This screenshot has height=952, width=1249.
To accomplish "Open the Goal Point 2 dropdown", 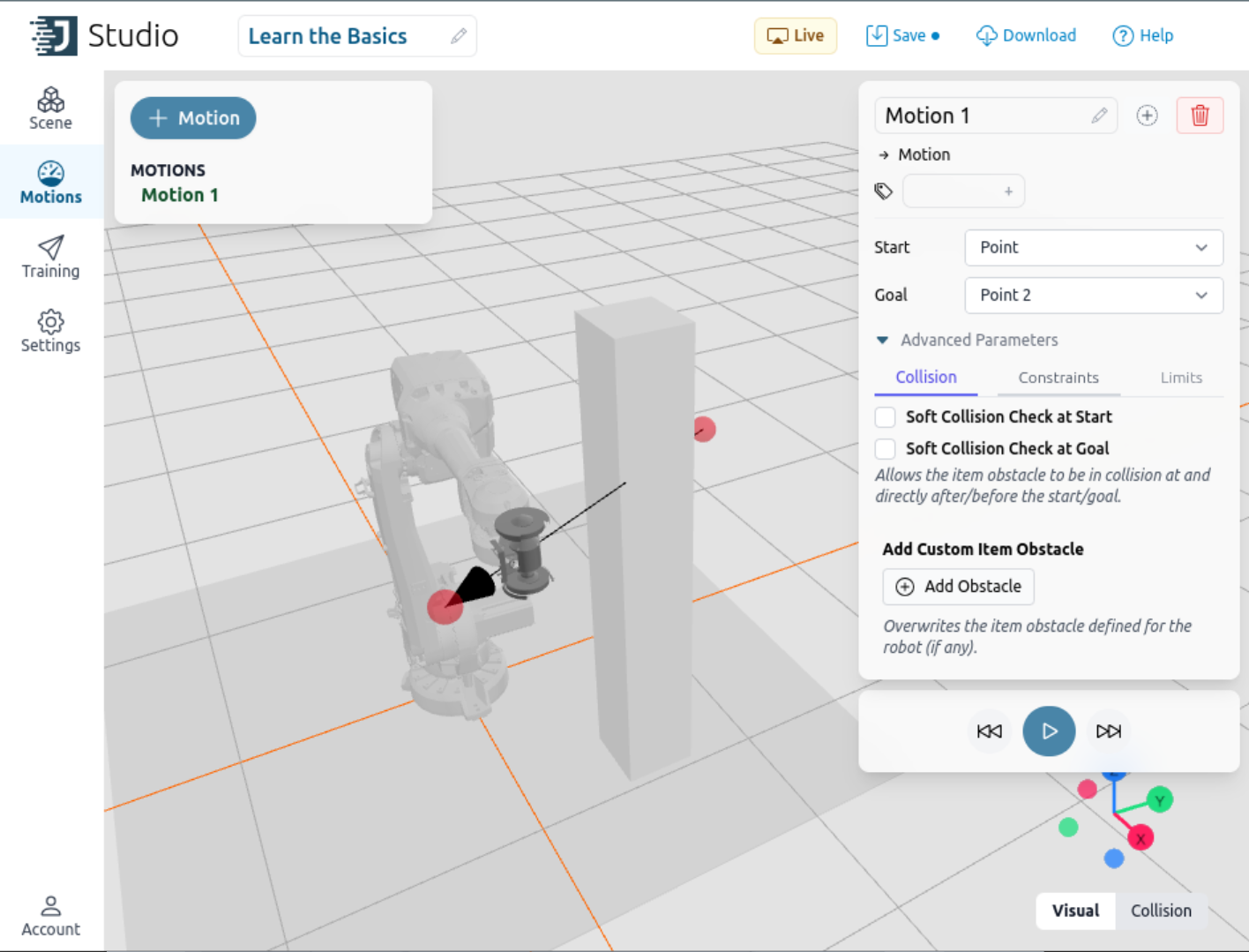I will point(1094,296).
